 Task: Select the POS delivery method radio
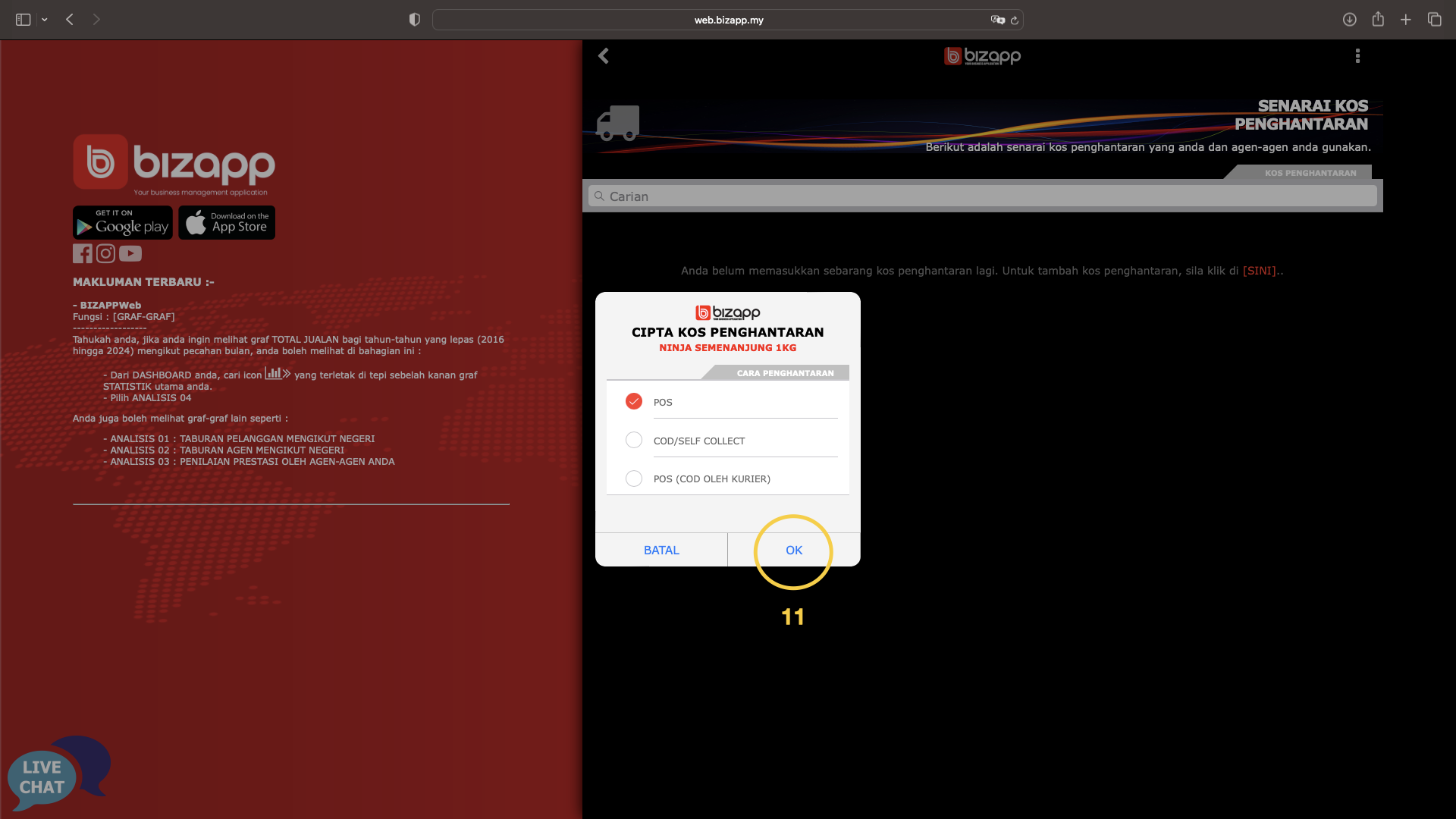(634, 401)
